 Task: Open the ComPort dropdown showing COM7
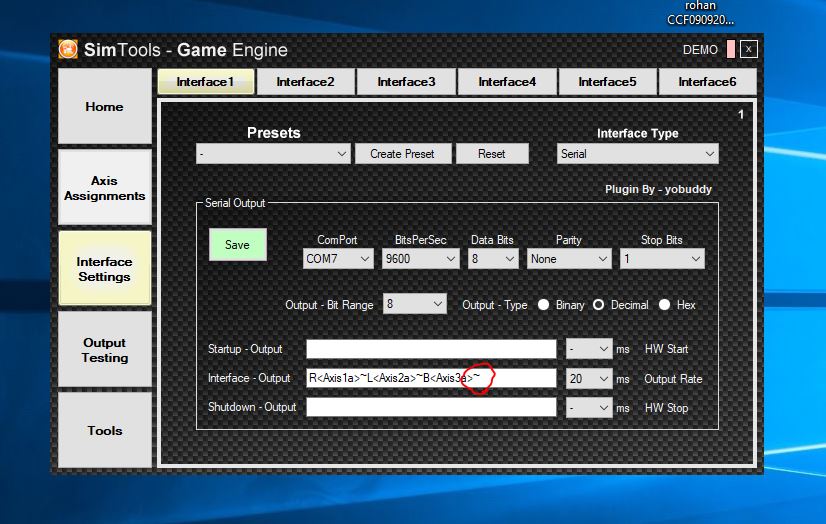pos(338,259)
